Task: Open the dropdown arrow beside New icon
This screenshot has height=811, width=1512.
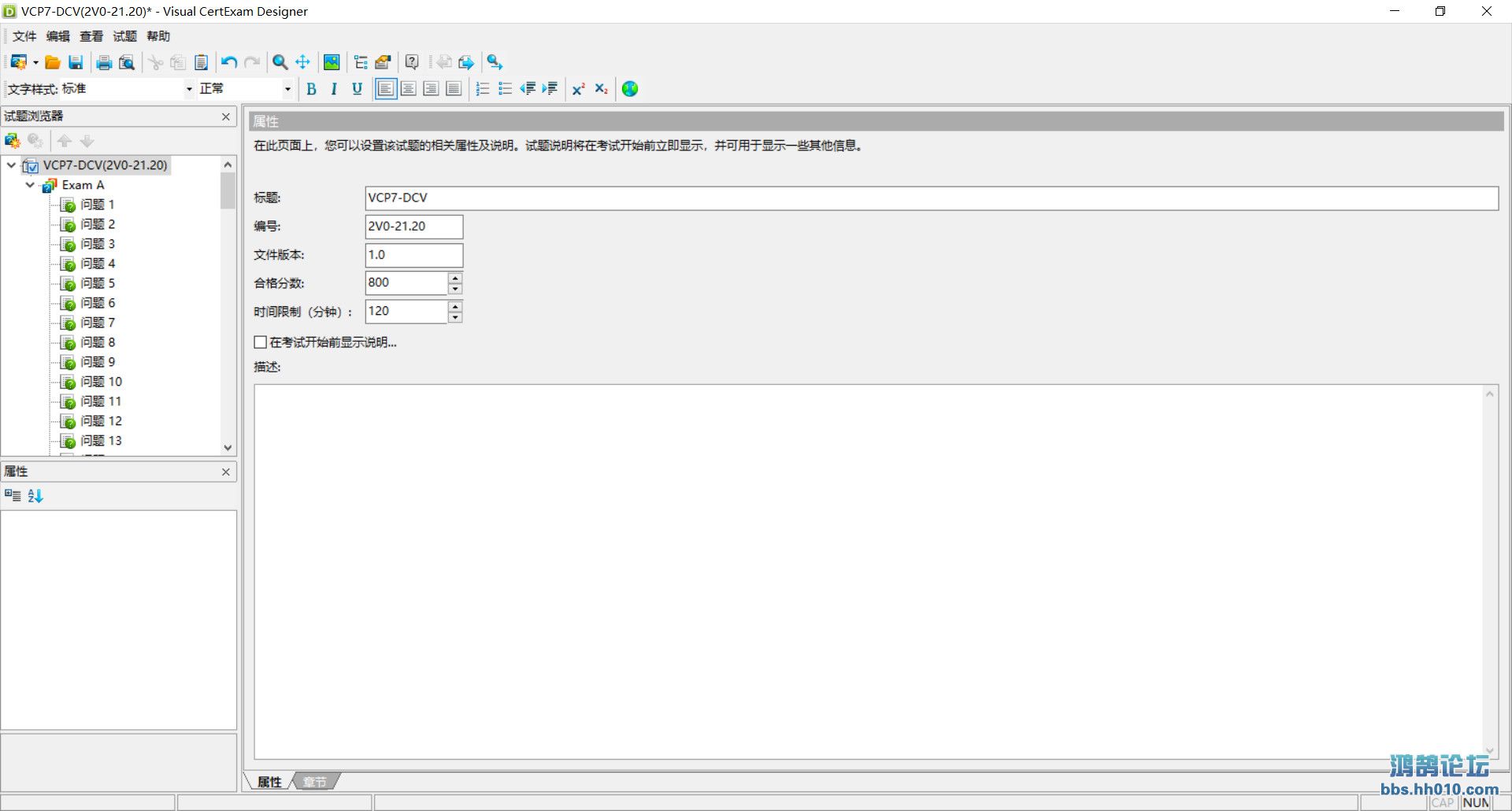Action: pos(35,62)
